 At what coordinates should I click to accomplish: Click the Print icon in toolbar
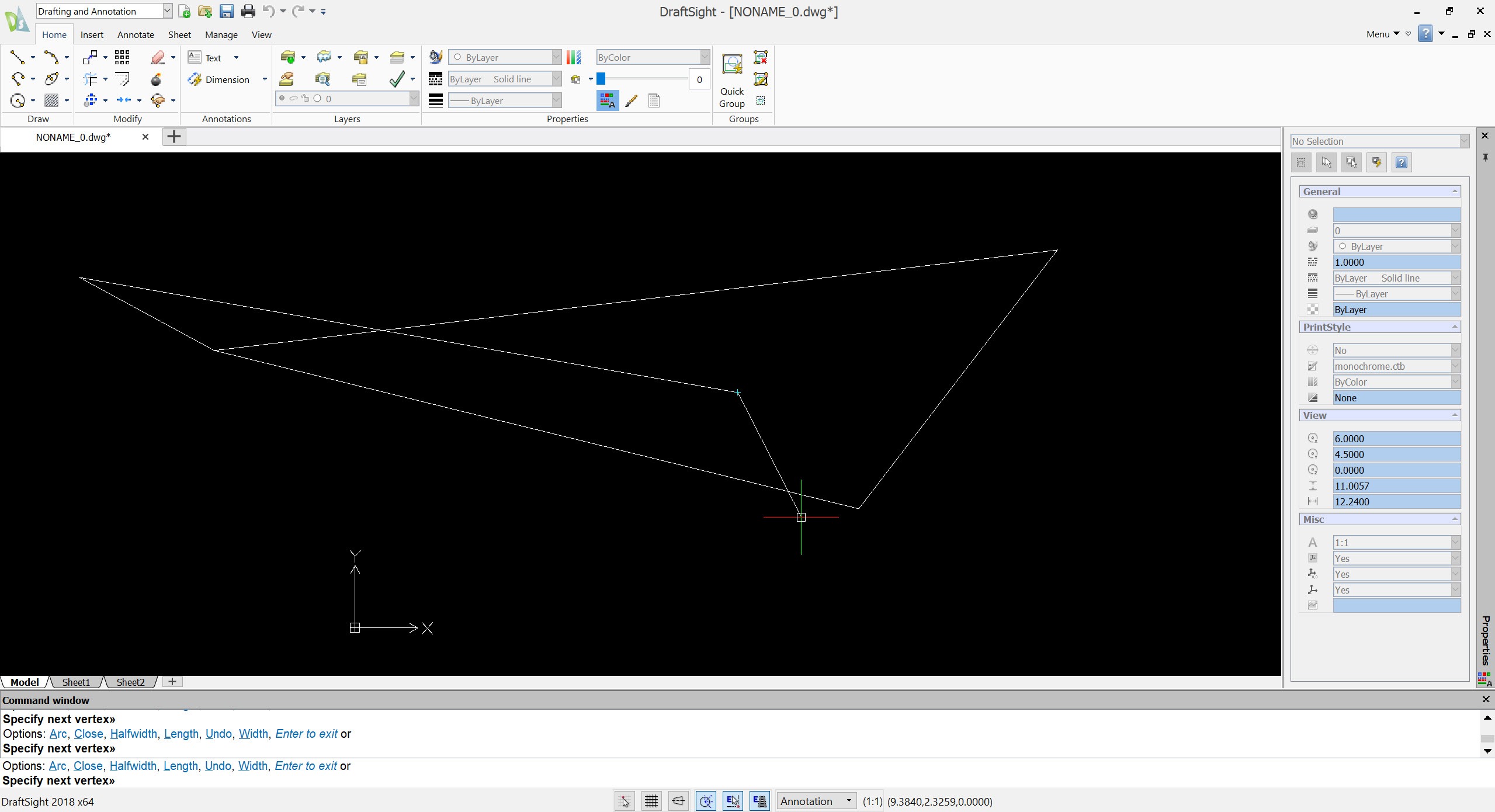(x=248, y=11)
